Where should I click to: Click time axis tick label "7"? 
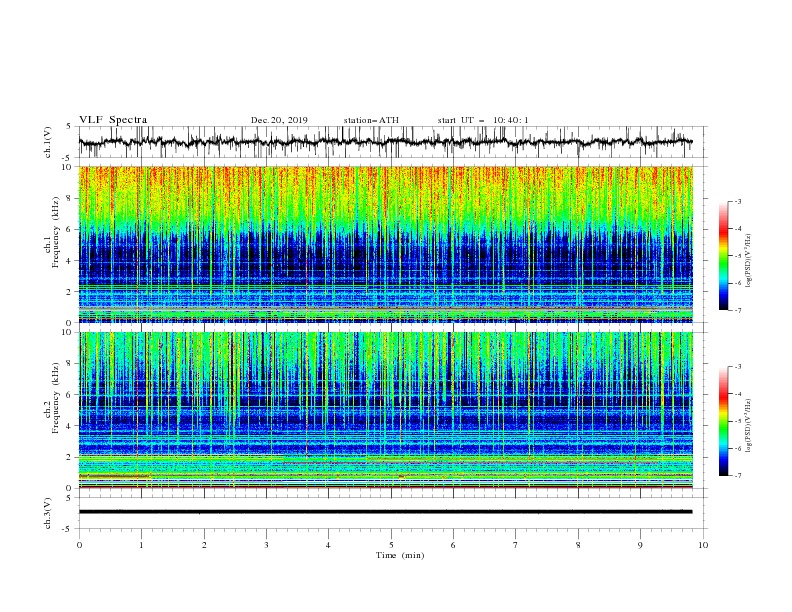point(516,545)
